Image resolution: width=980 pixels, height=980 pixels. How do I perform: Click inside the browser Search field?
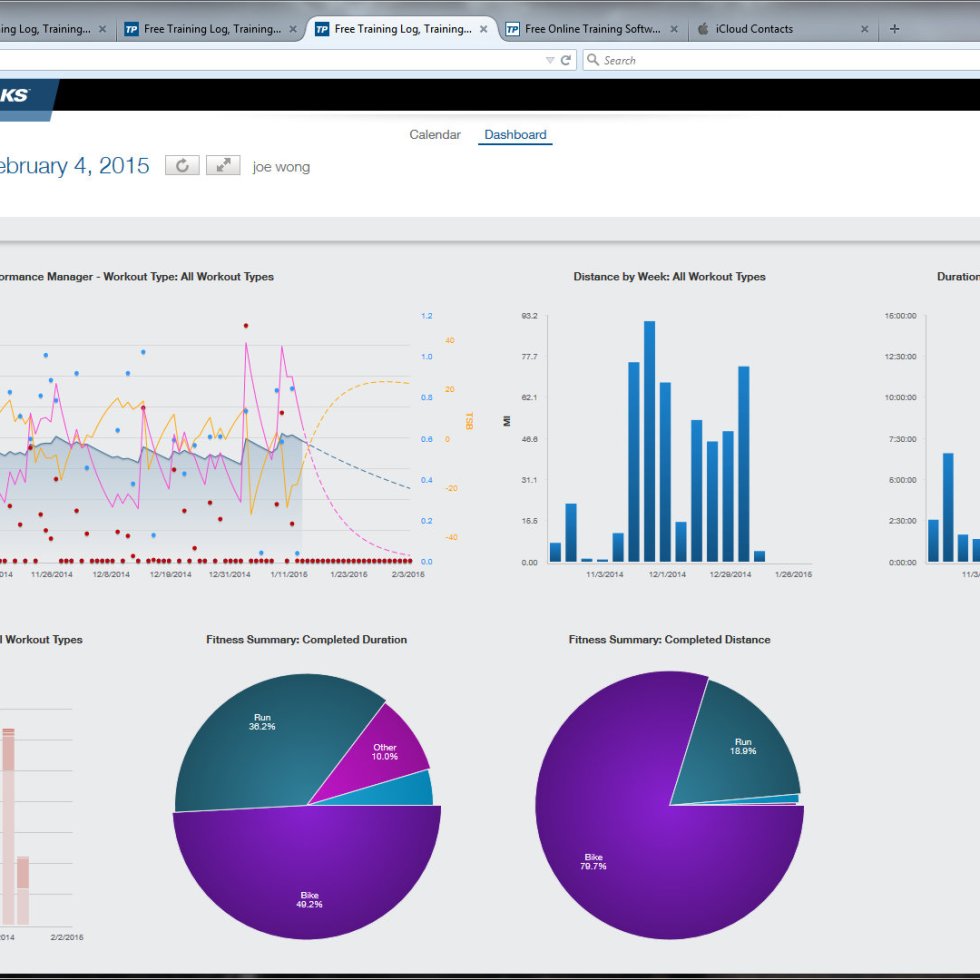point(780,60)
